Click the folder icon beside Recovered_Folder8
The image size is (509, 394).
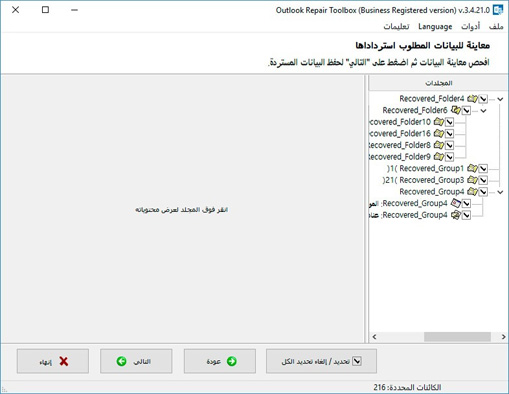pos(439,145)
